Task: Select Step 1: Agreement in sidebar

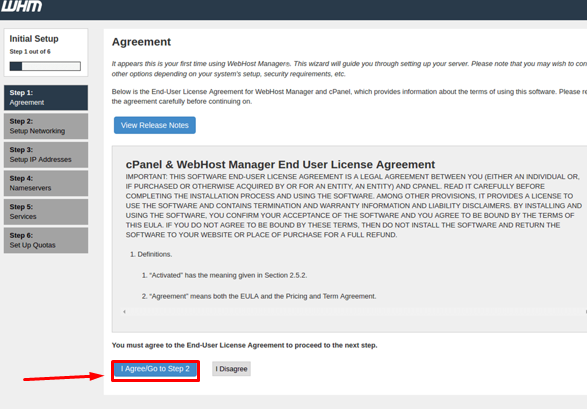Action: pyautogui.click(x=46, y=98)
